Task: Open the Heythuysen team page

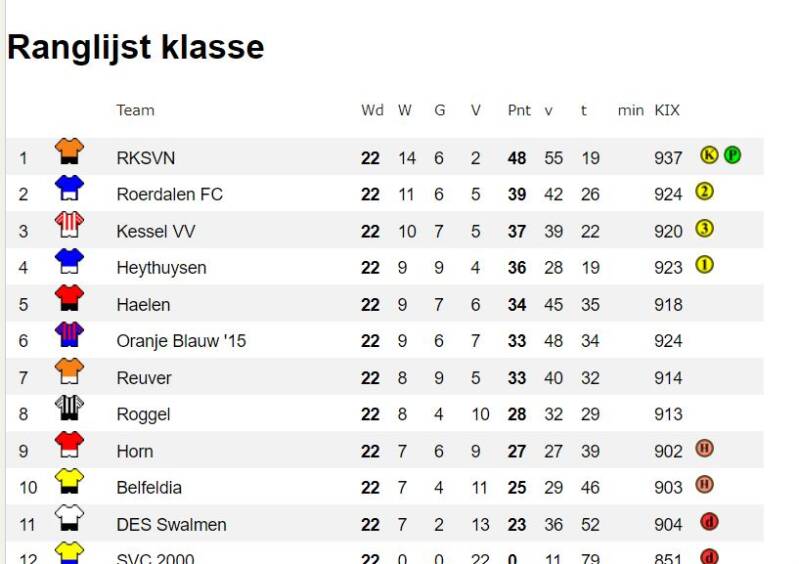Action: coord(161,267)
